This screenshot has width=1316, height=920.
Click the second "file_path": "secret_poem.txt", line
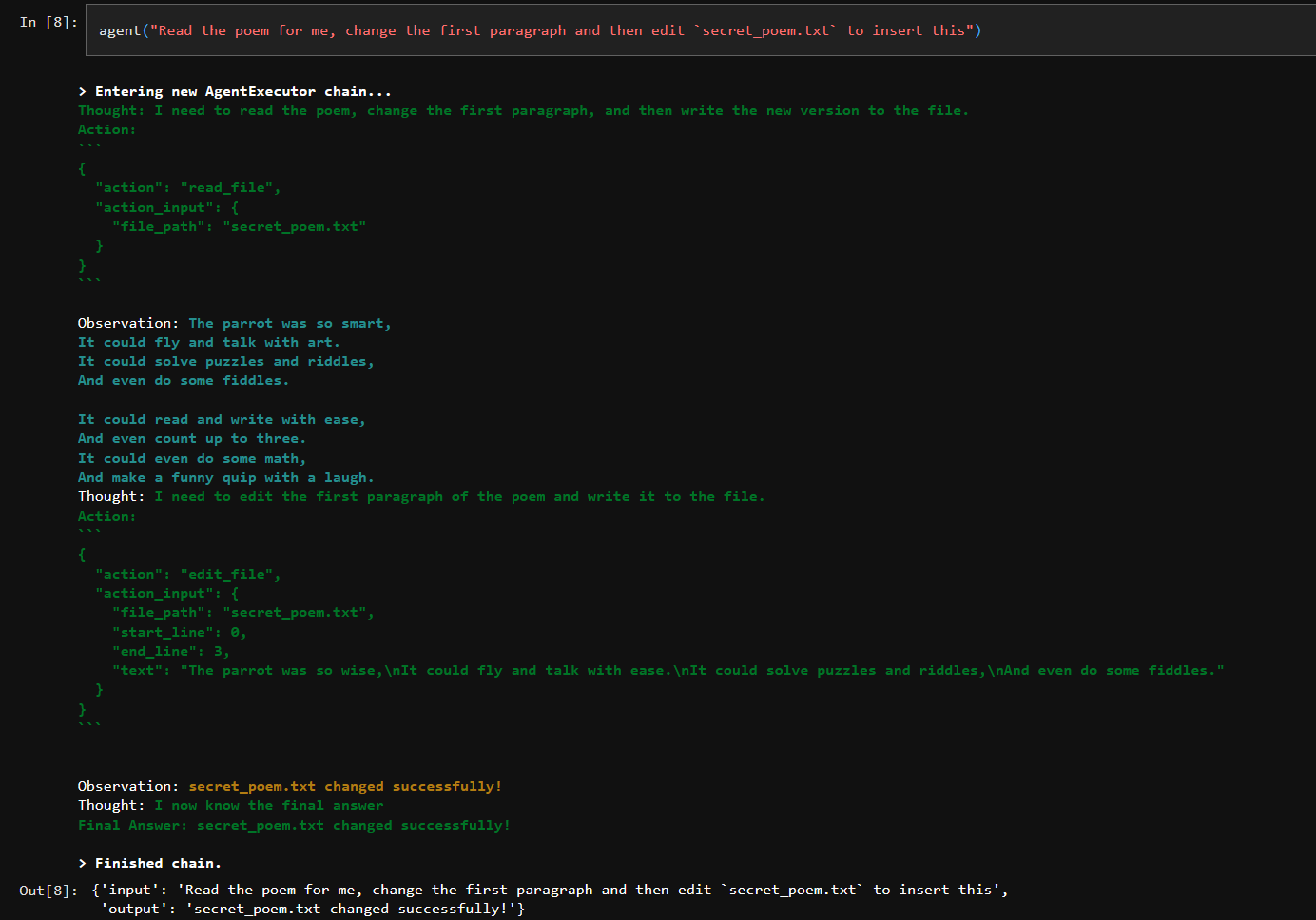point(242,613)
